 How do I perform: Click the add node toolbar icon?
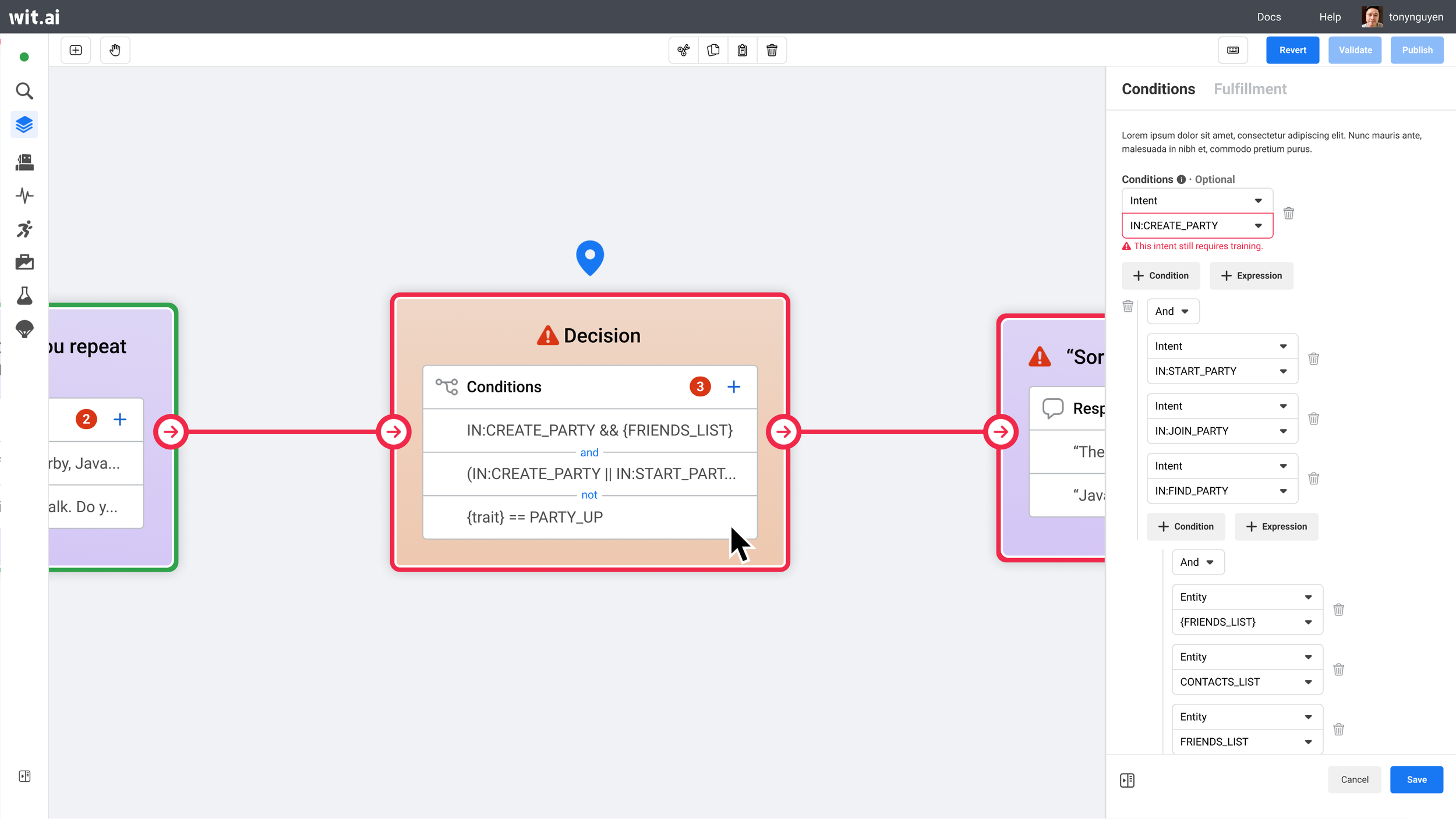click(x=76, y=50)
